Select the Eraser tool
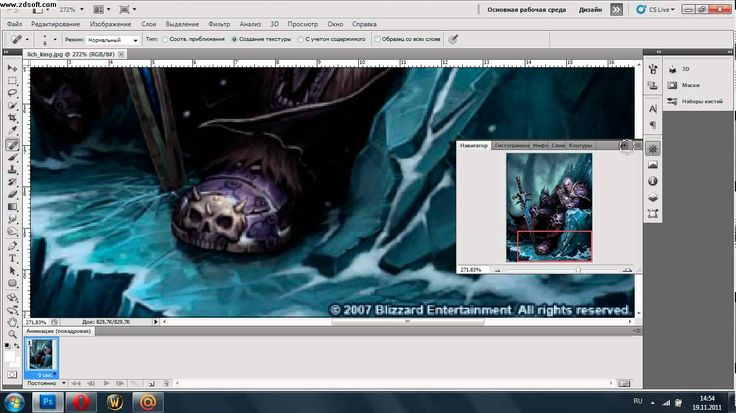The image size is (736, 413). [12, 194]
